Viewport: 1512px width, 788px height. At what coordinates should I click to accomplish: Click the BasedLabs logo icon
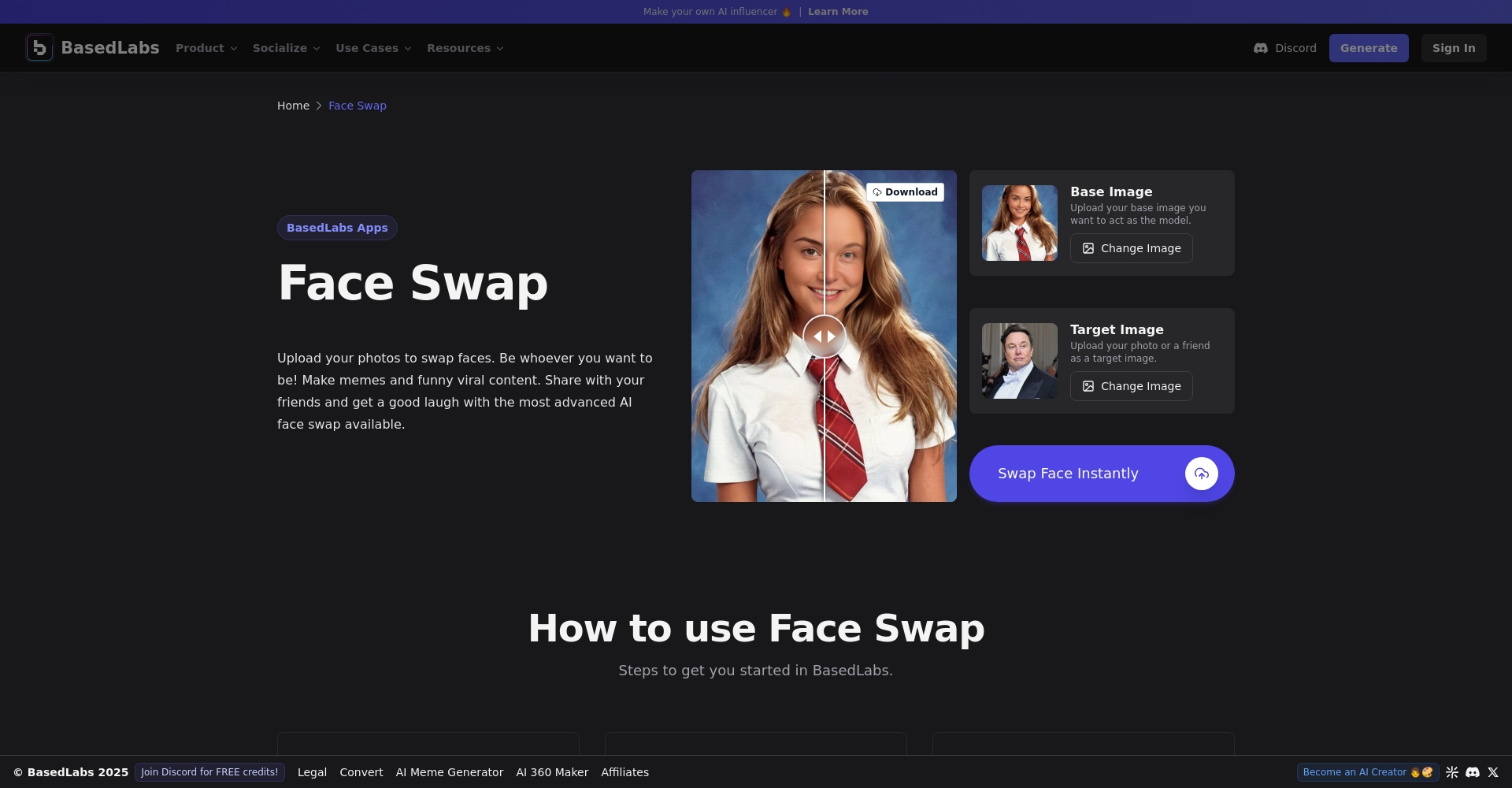click(x=39, y=48)
